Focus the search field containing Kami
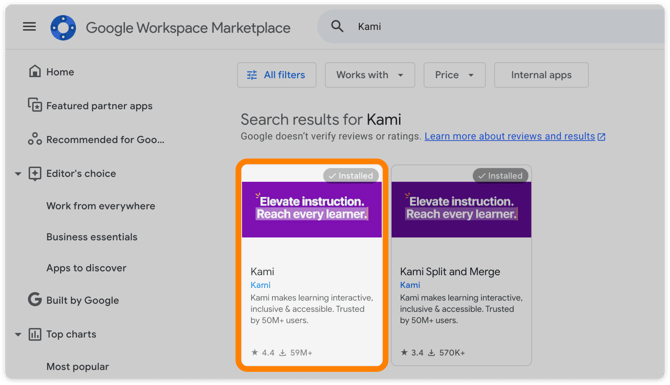Screen dimensions: 670x385 point(491,26)
